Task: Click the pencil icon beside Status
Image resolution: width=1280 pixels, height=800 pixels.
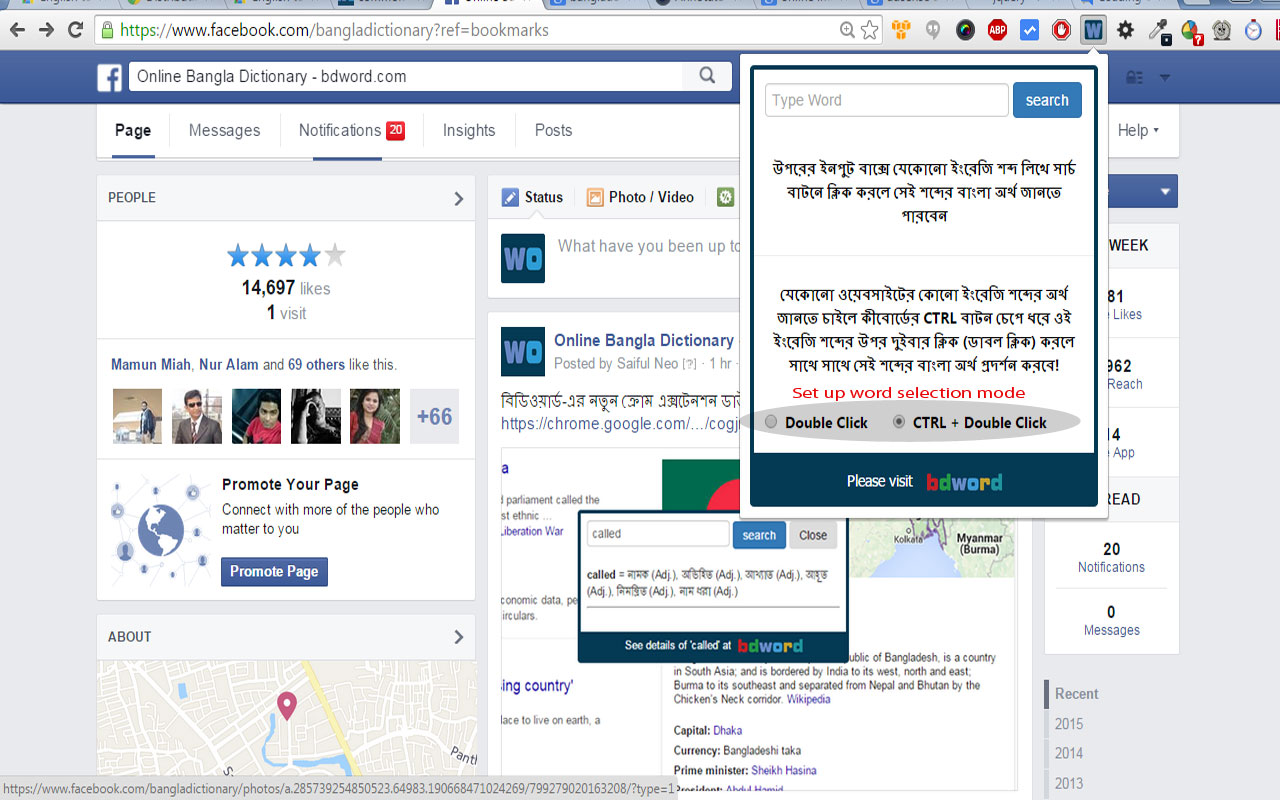Action: coord(510,197)
